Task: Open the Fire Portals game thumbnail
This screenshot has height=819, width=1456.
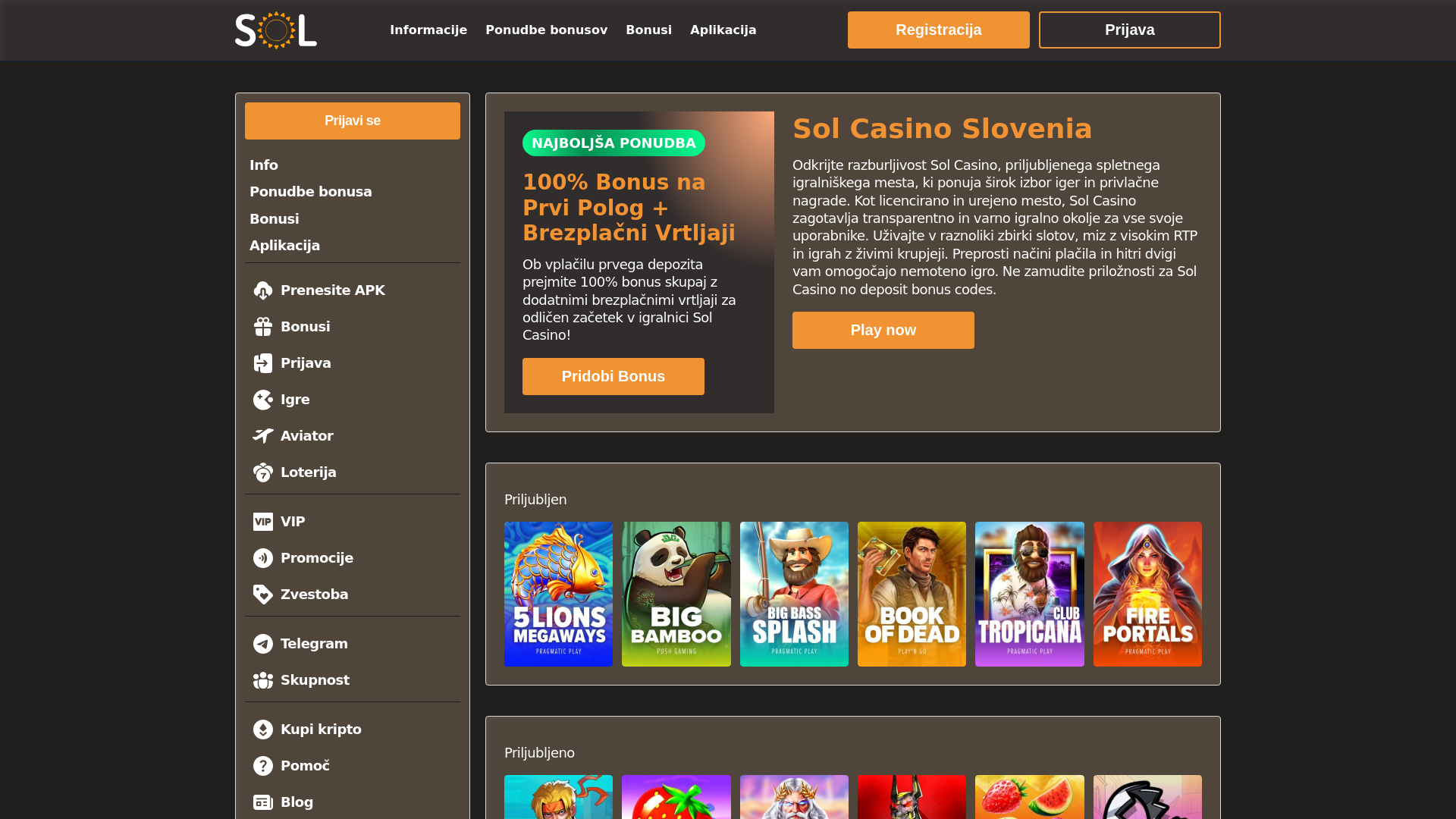Action: [x=1147, y=595]
